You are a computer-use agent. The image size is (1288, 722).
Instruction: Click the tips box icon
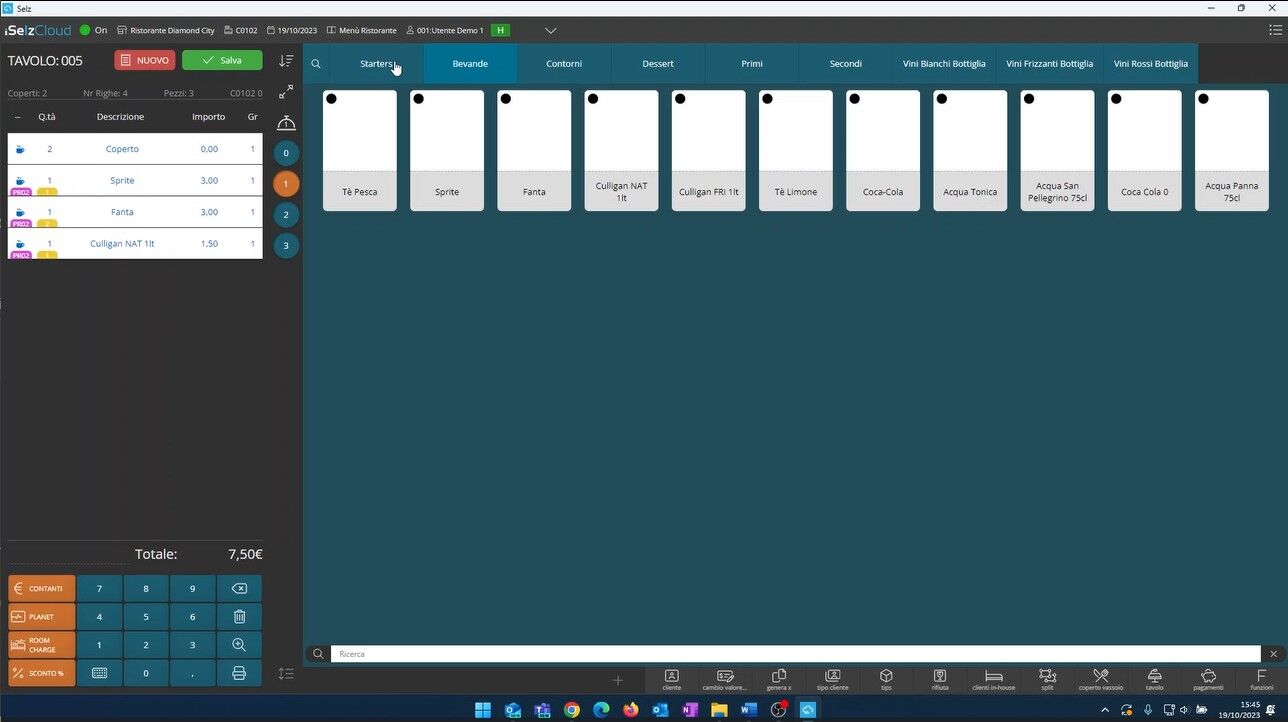tap(886, 679)
